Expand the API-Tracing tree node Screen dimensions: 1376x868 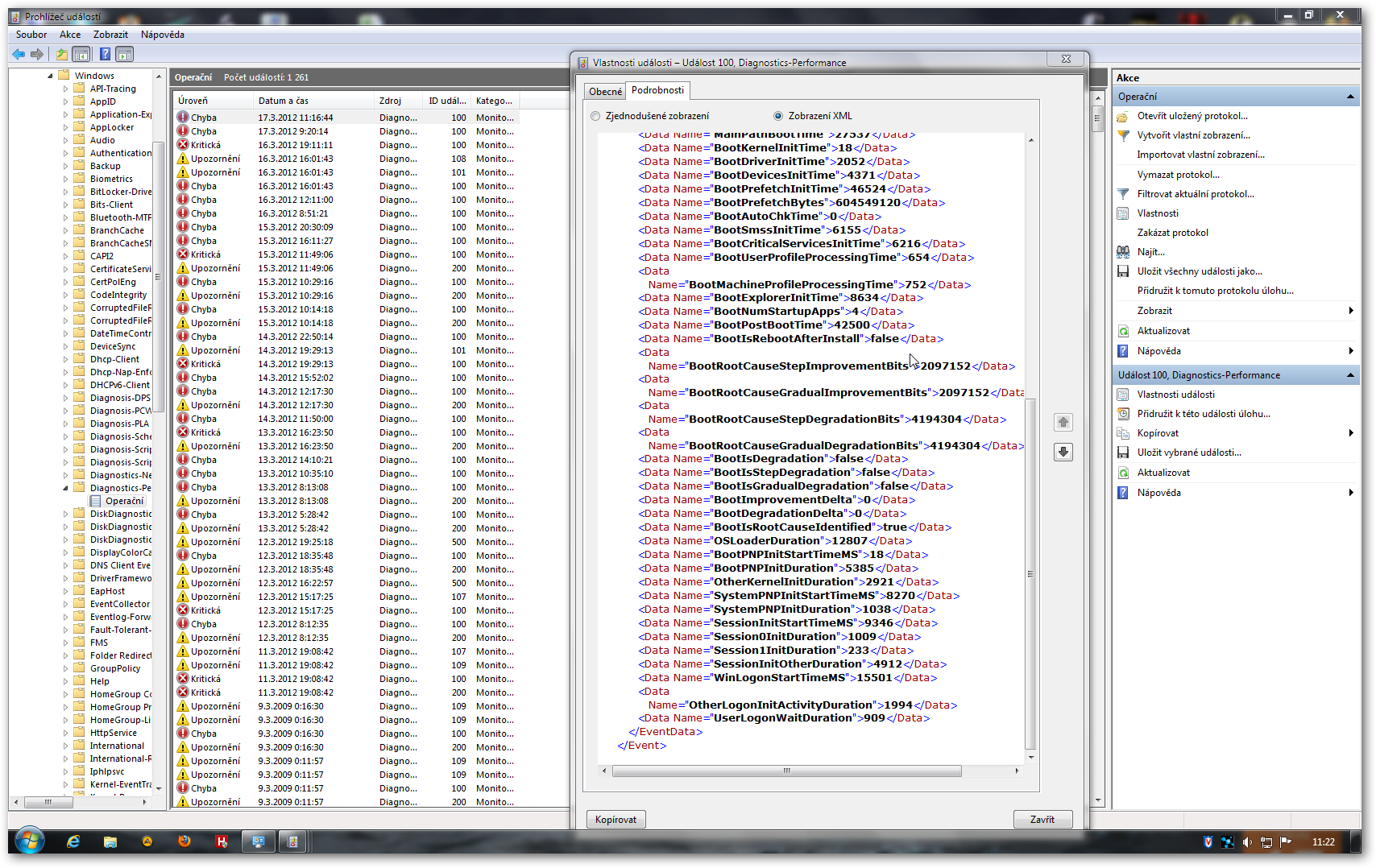[65, 89]
